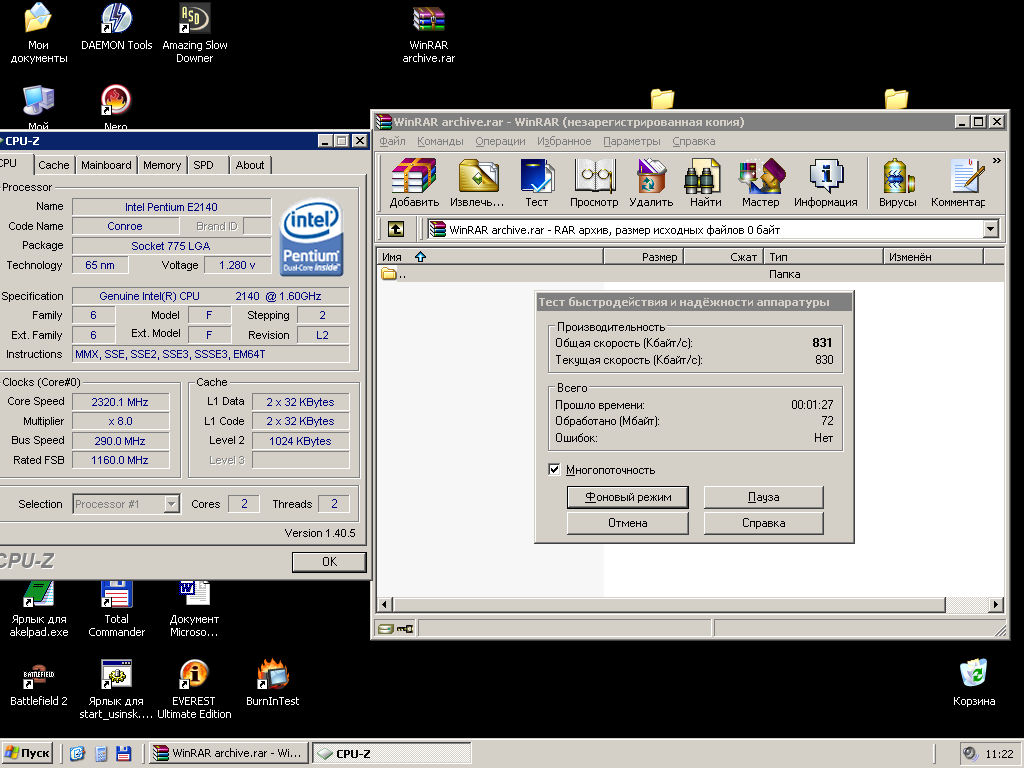Screen dimensions: 1024x768
Task: Click OK in the CPU-Z window
Action: tap(329, 562)
